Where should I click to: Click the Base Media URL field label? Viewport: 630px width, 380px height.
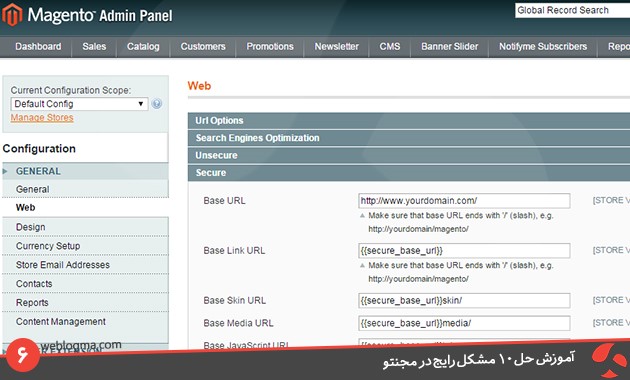pyautogui.click(x=238, y=323)
